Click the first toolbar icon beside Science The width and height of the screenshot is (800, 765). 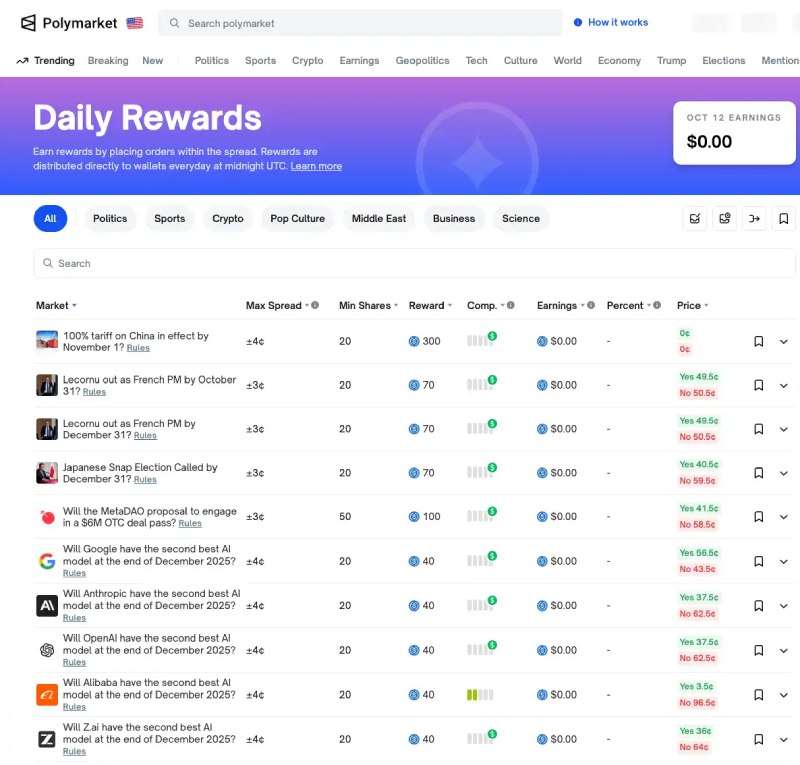coord(694,218)
